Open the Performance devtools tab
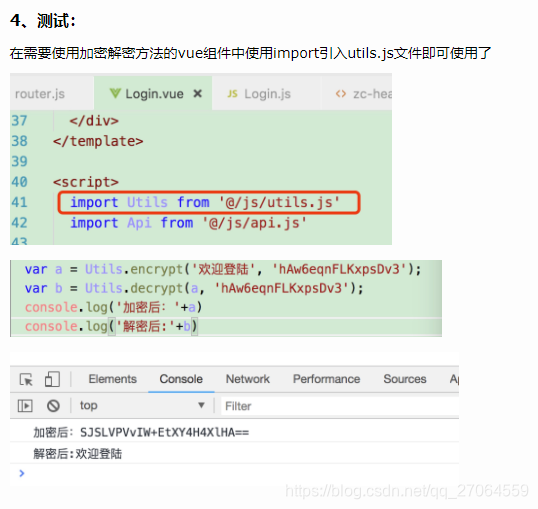Screen dimensions: 538x509 pos(326,379)
